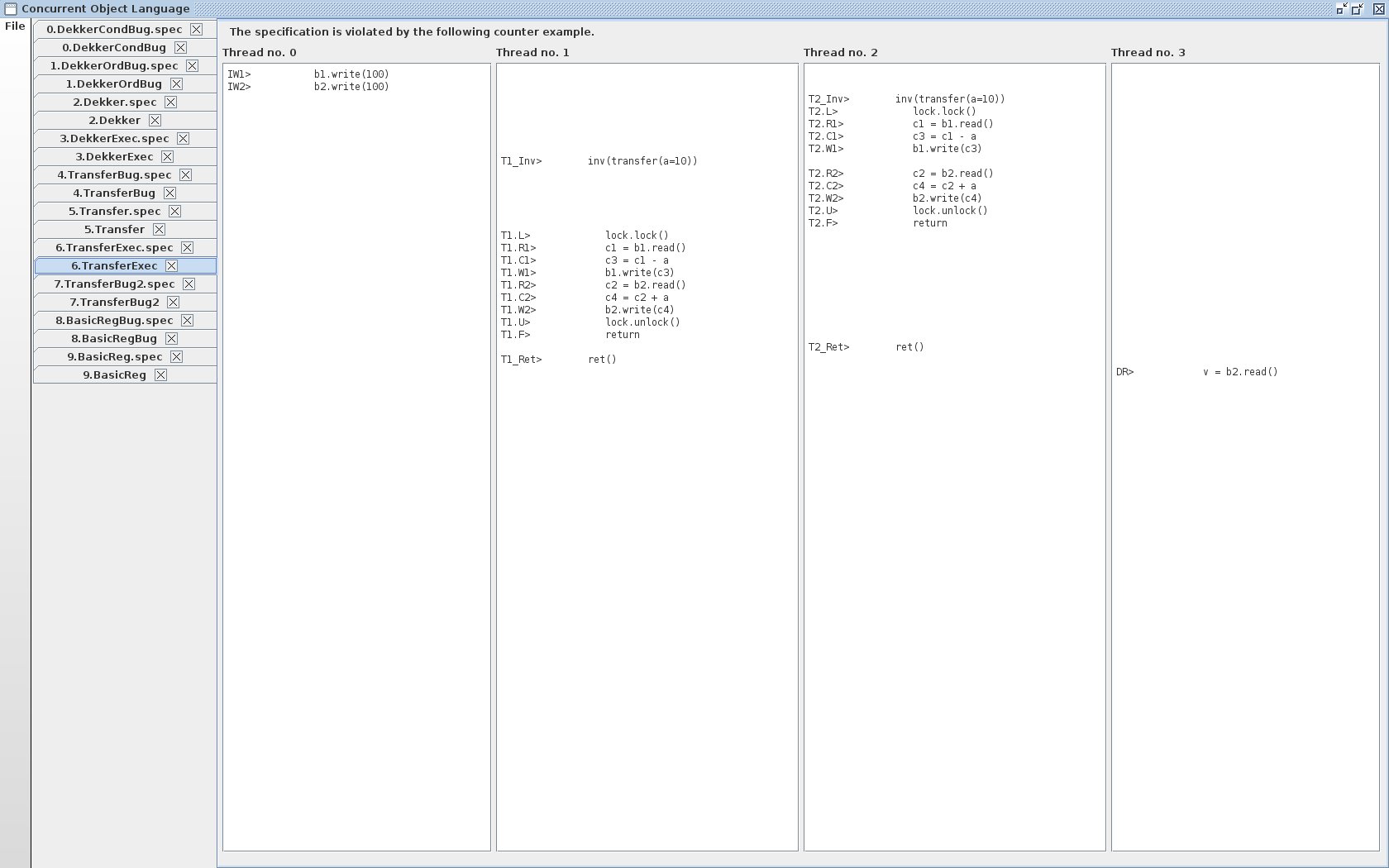1389x868 pixels.
Task: Click the T2.W2 b2.write(c4) line
Action: point(895,198)
